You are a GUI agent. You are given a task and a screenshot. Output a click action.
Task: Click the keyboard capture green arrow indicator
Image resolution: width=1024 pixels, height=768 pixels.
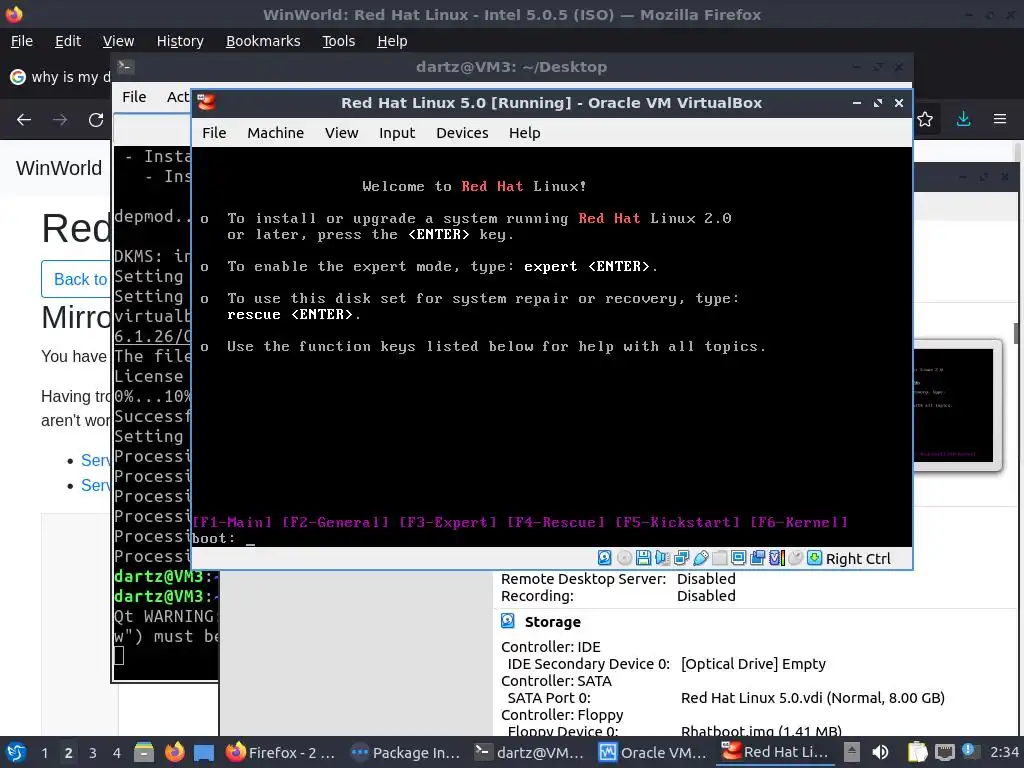pos(814,558)
